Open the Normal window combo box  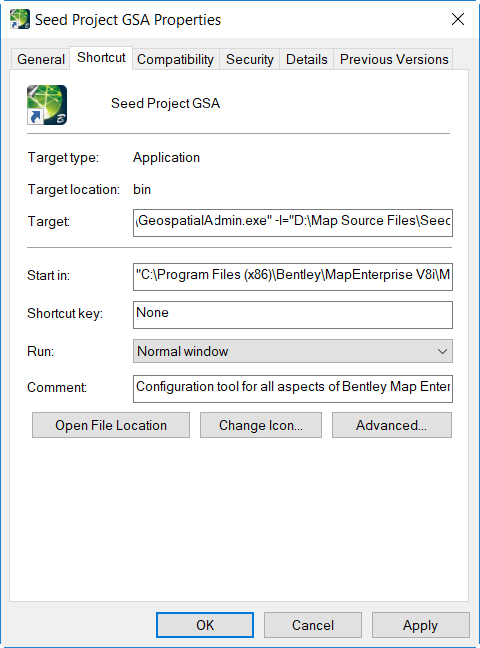pos(293,351)
